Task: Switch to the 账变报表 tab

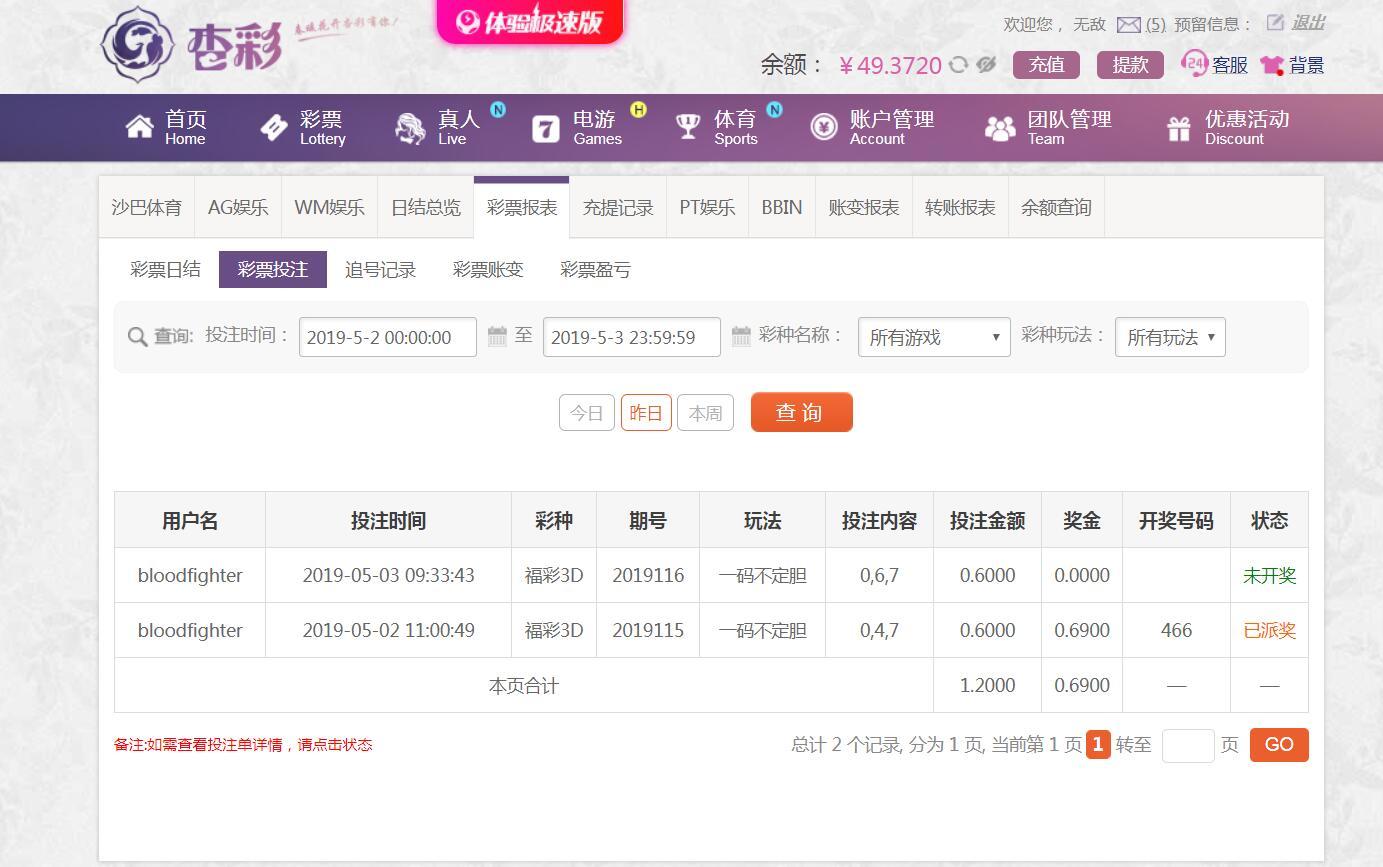Action: (x=864, y=208)
